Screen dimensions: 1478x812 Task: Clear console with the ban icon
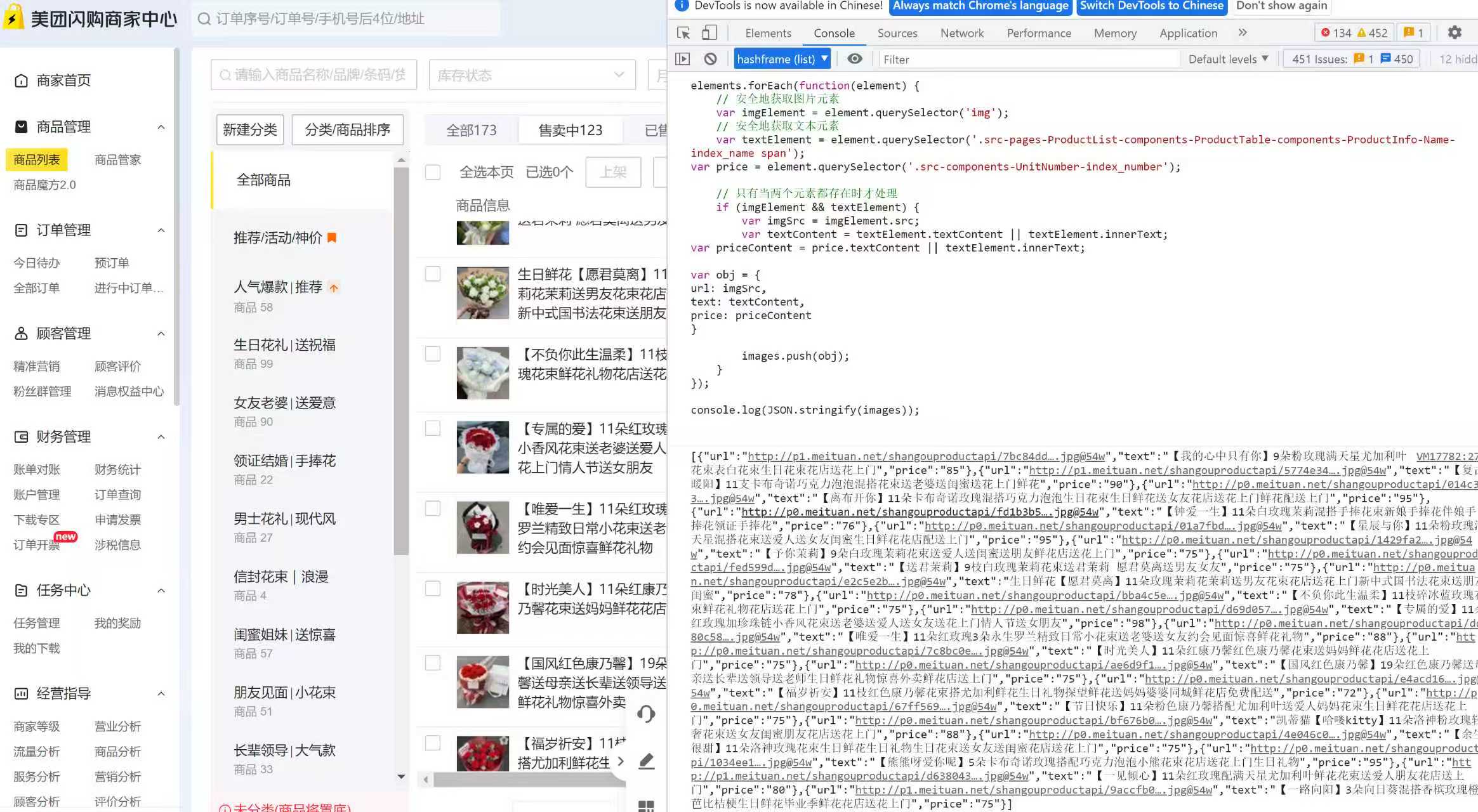[x=710, y=59]
